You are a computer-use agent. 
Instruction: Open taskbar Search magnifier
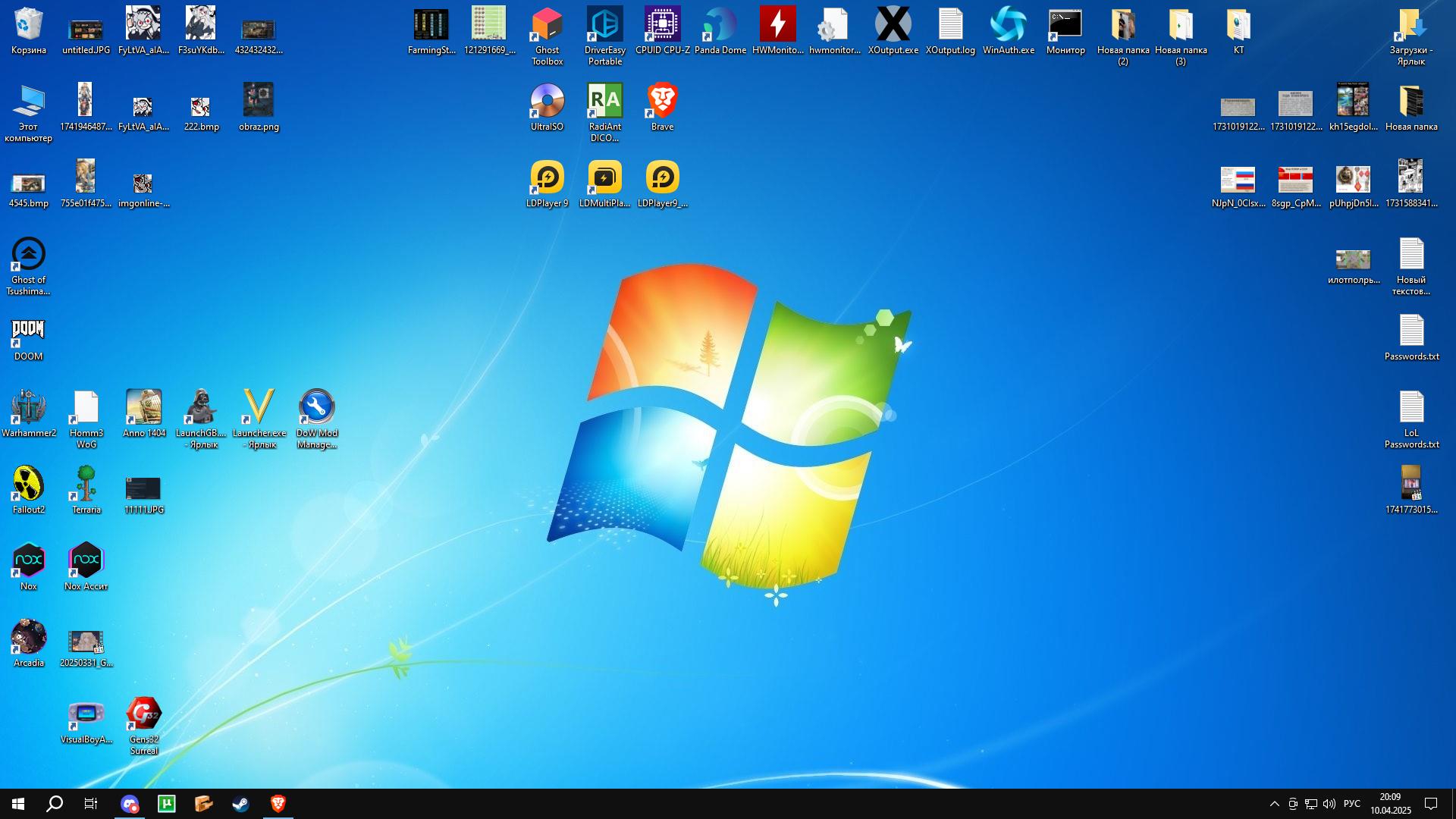55,804
